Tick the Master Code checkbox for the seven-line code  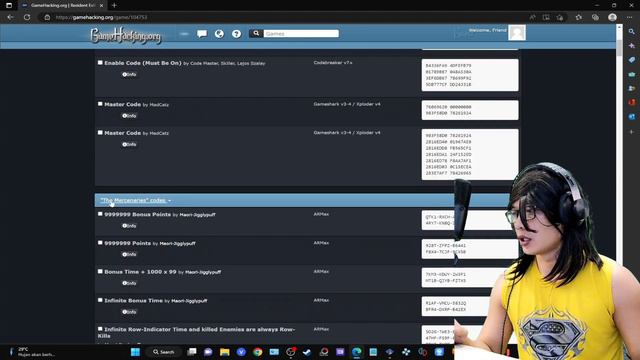tap(100, 133)
